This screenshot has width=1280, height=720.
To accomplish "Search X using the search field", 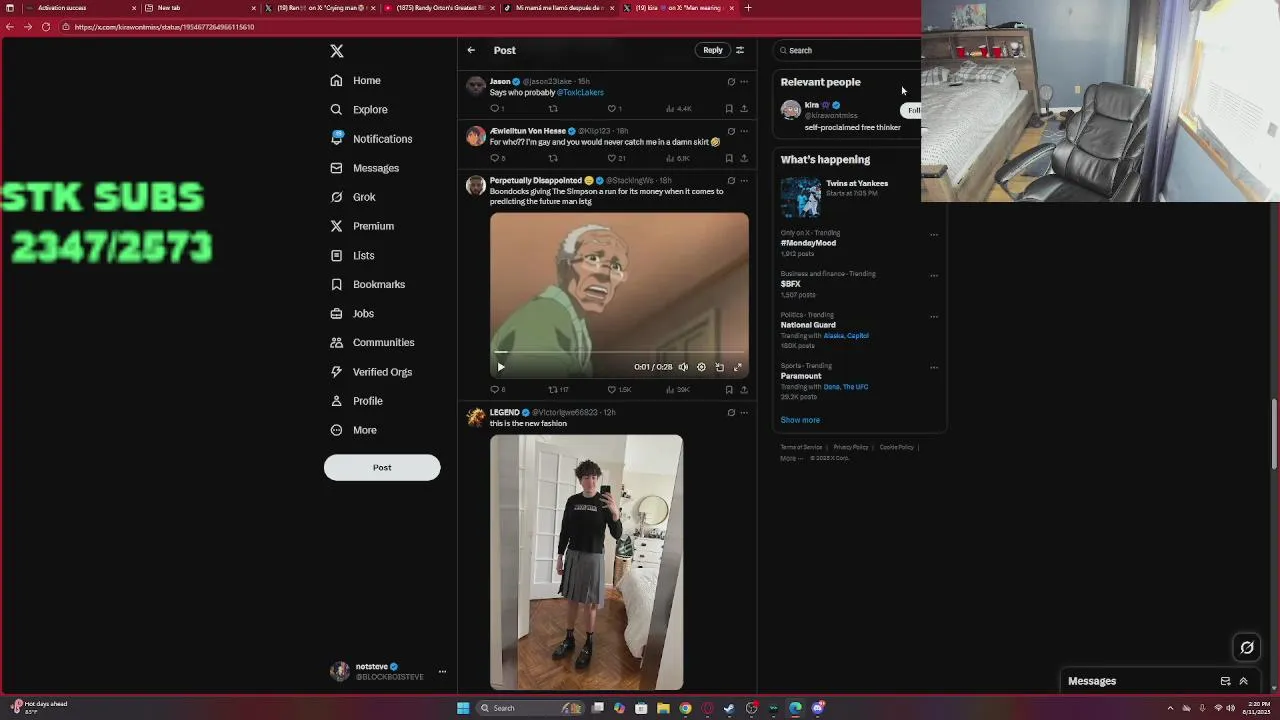I will [848, 50].
